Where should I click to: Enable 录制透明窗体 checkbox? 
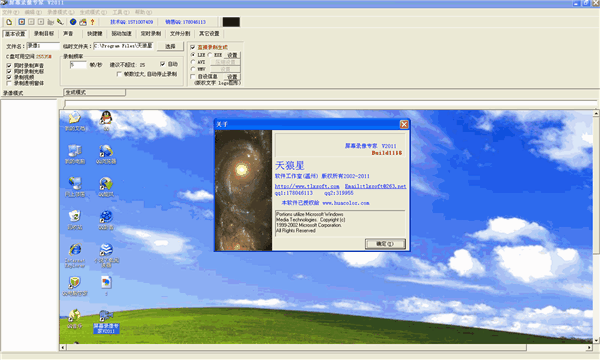(9, 83)
